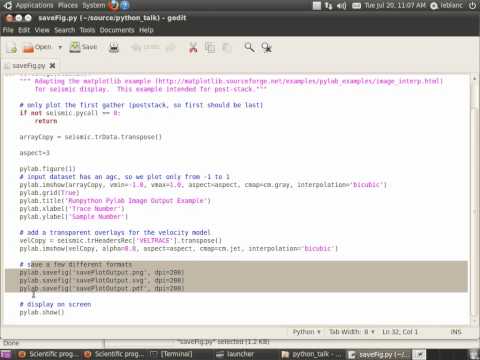Click the line 'pylab.figure(1)'

click(47, 169)
